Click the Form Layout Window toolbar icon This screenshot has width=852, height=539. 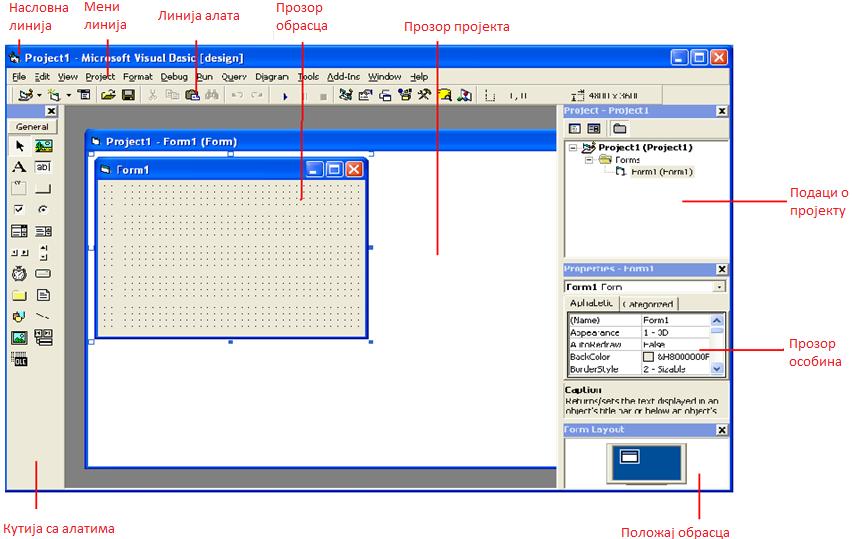click(385, 96)
